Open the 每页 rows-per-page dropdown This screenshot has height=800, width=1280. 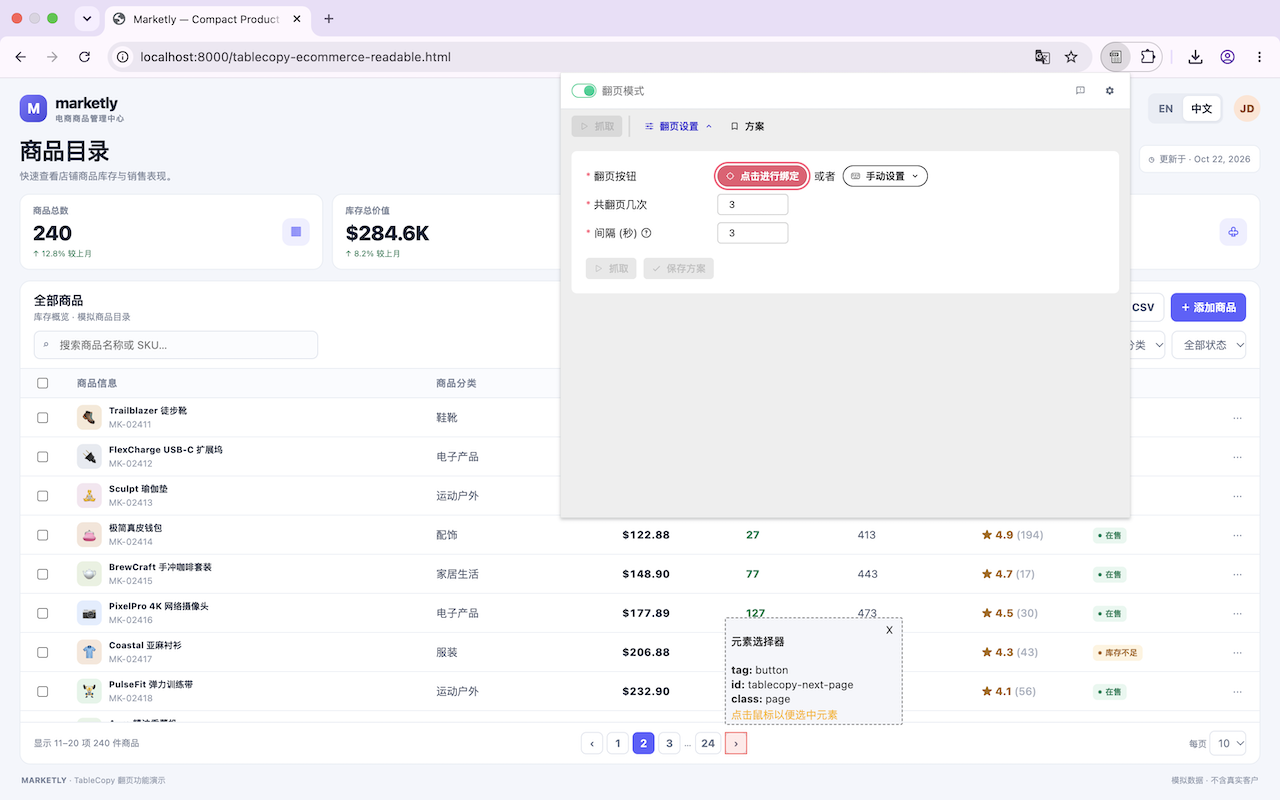coord(1228,743)
